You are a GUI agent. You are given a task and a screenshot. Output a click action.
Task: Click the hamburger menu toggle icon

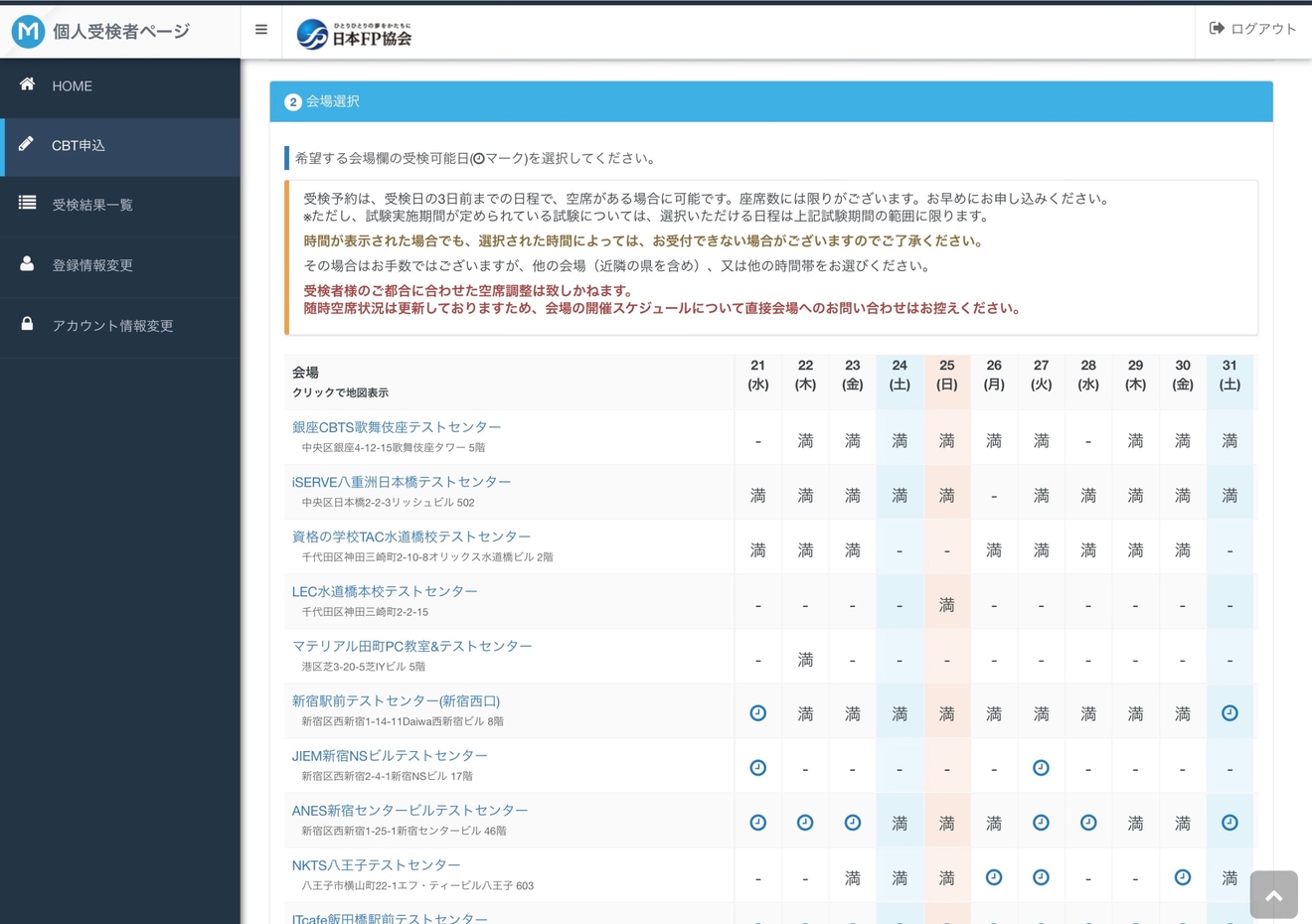(x=261, y=30)
